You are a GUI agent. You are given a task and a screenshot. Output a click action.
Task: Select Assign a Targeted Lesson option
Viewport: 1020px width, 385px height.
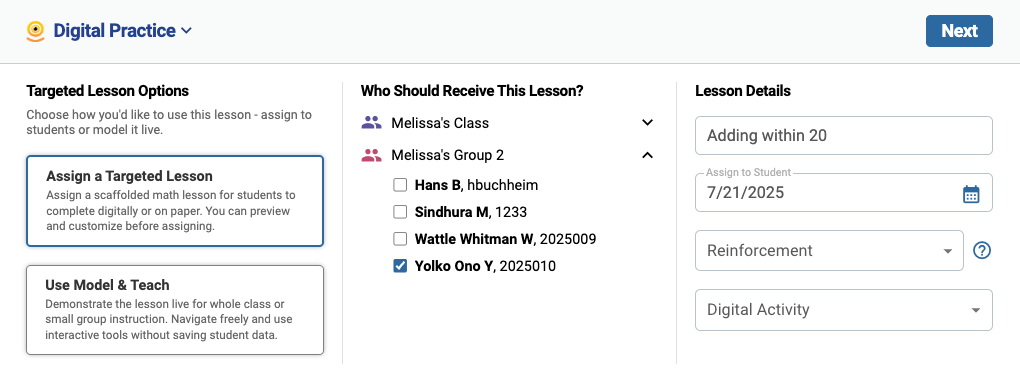175,201
